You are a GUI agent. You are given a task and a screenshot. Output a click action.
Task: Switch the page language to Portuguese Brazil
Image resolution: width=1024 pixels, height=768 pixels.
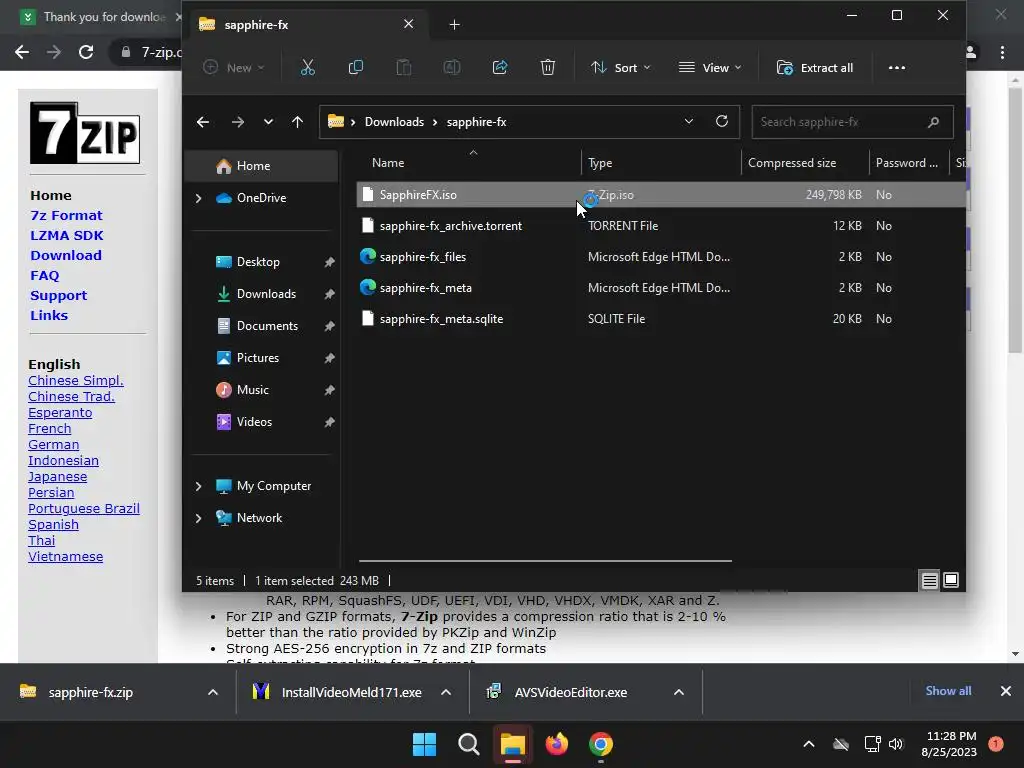[84, 509]
